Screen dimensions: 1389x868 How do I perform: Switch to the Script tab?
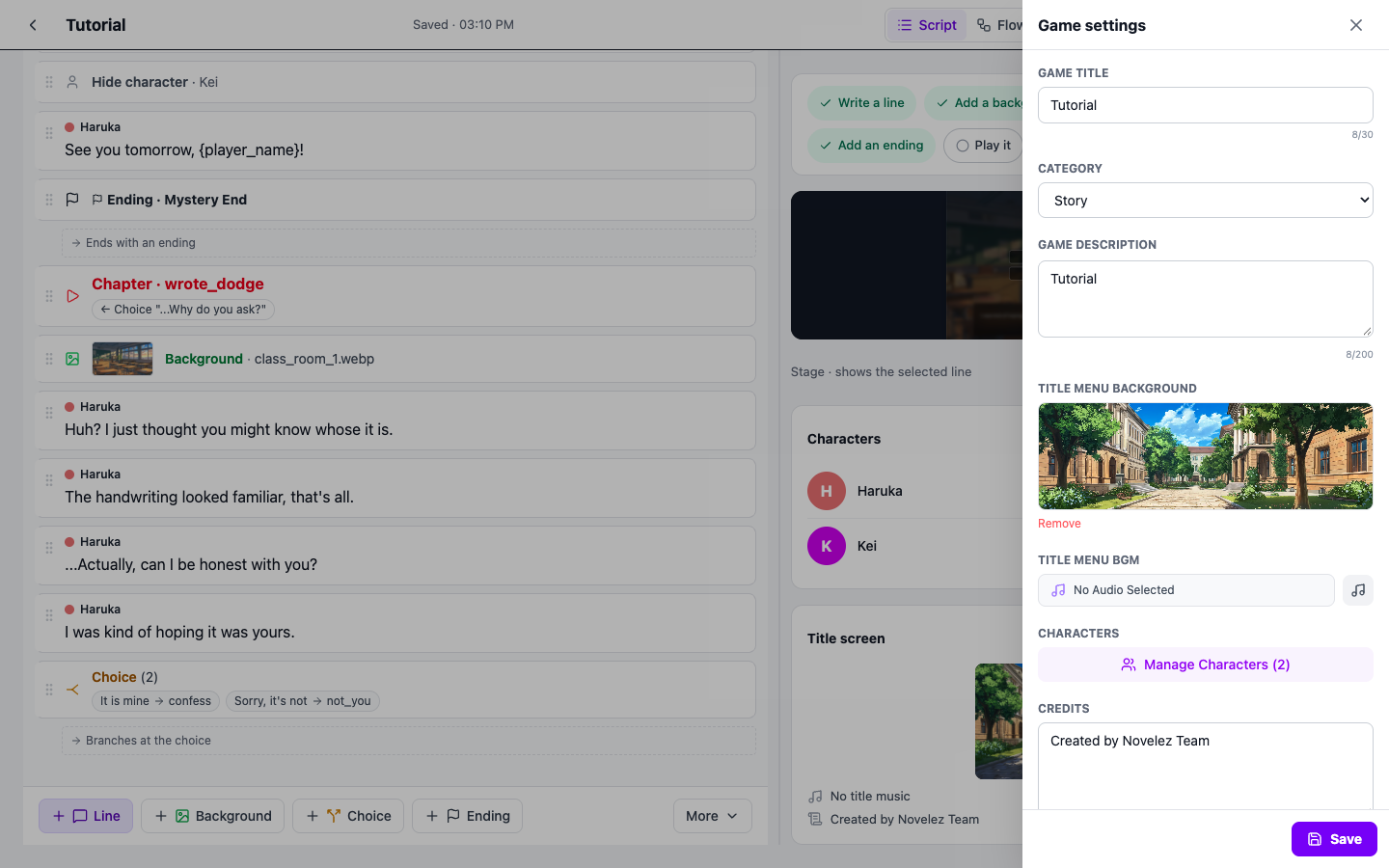(x=927, y=25)
